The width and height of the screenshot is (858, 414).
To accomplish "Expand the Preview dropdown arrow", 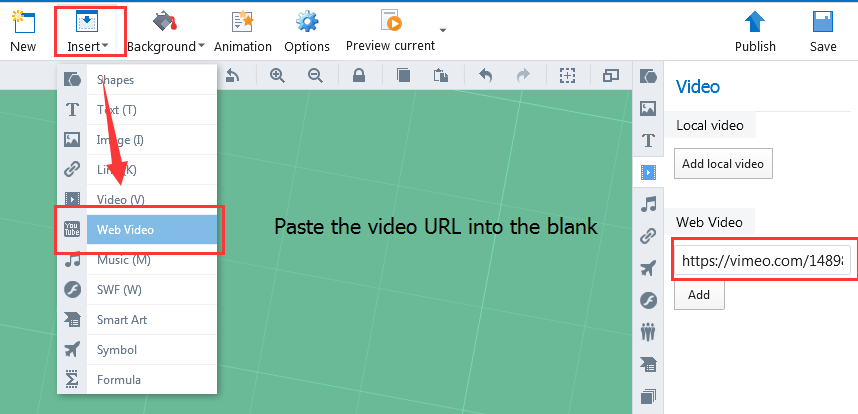I will point(443,31).
